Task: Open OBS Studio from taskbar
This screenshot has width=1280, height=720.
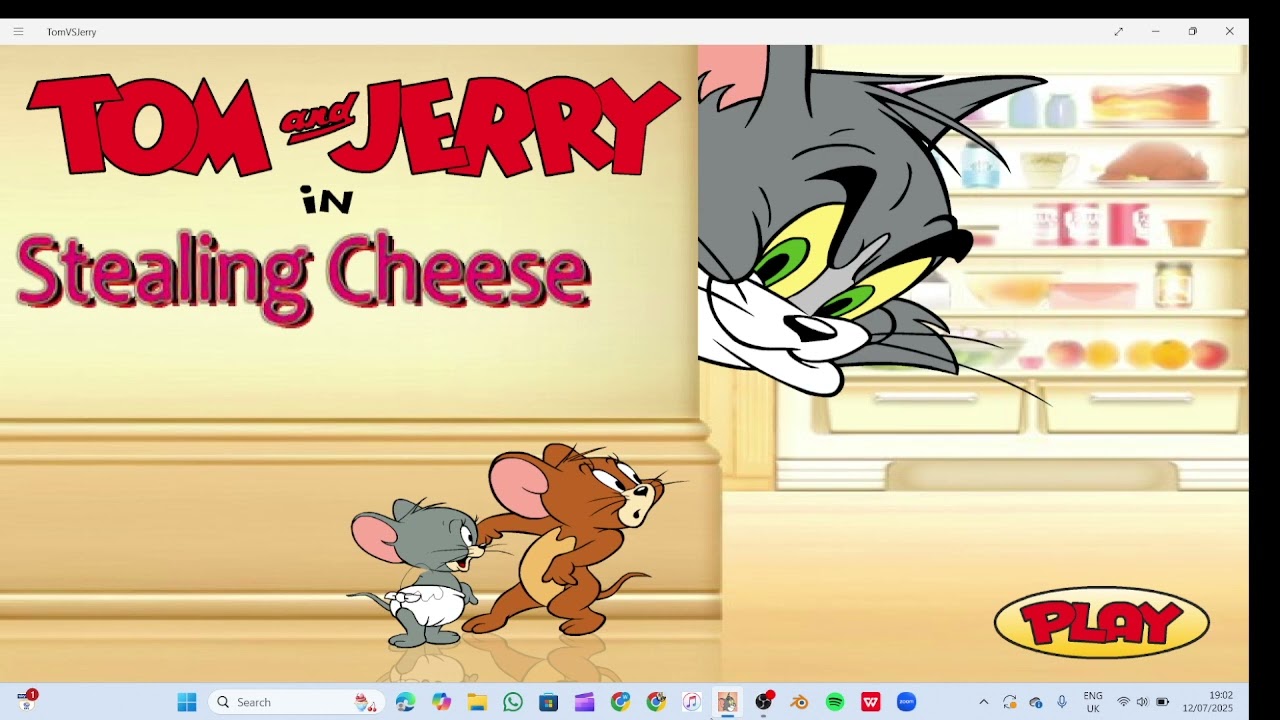Action: pyautogui.click(x=764, y=702)
